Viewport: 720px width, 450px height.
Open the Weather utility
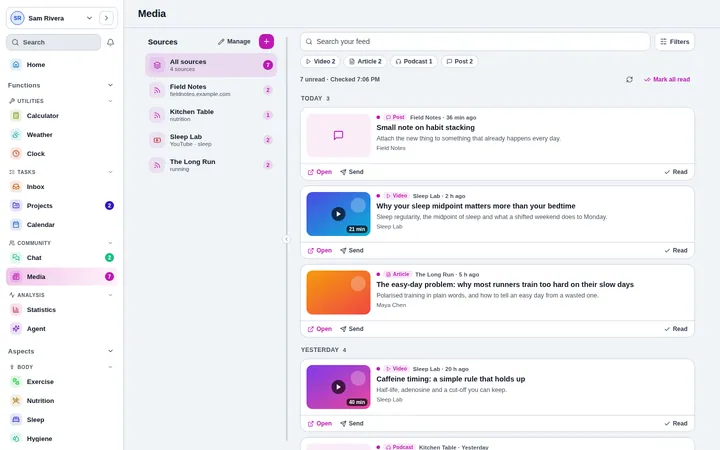[62, 135]
